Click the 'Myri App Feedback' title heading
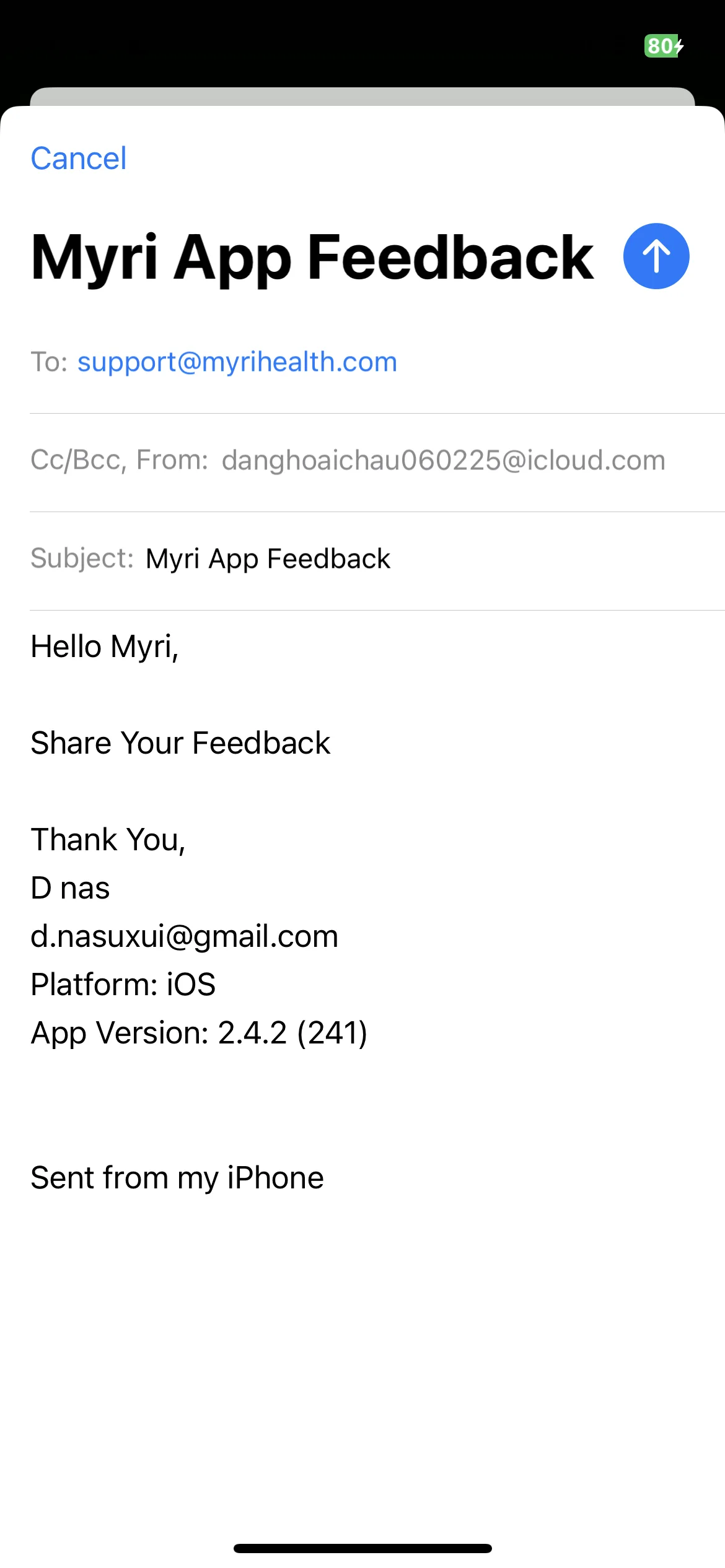The image size is (725, 1568). (x=312, y=258)
